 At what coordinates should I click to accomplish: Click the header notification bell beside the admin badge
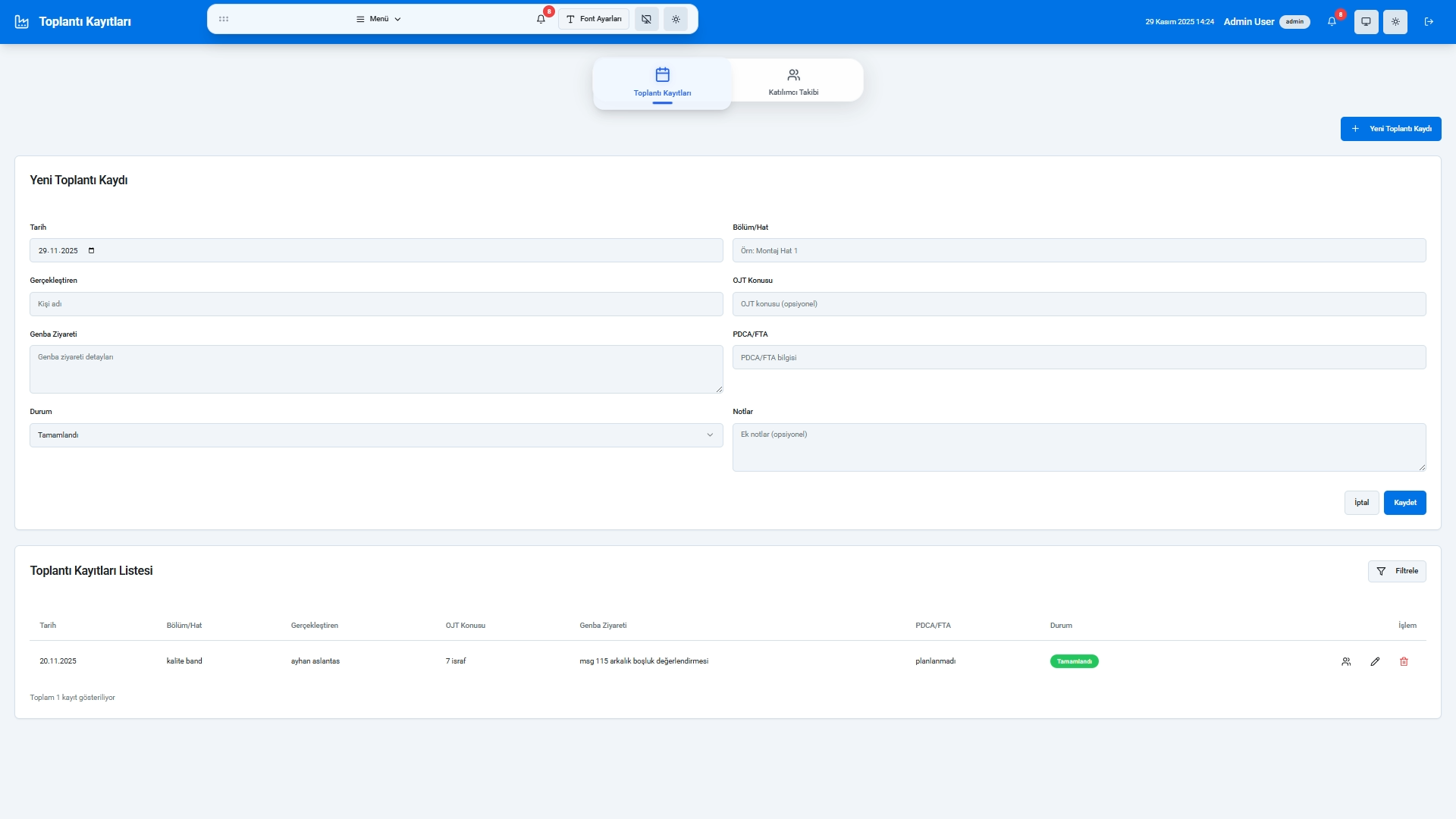(x=1332, y=21)
